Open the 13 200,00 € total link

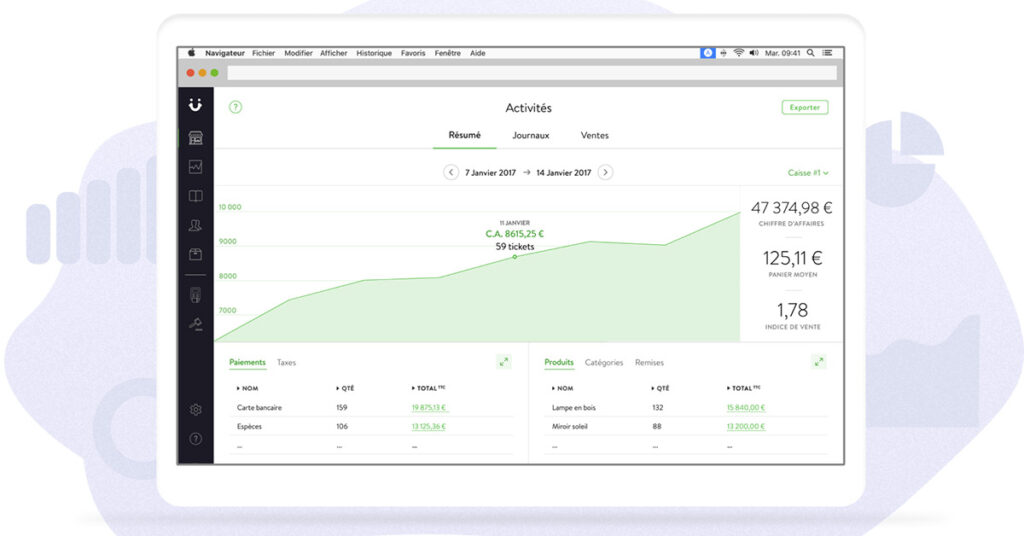[746, 426]
